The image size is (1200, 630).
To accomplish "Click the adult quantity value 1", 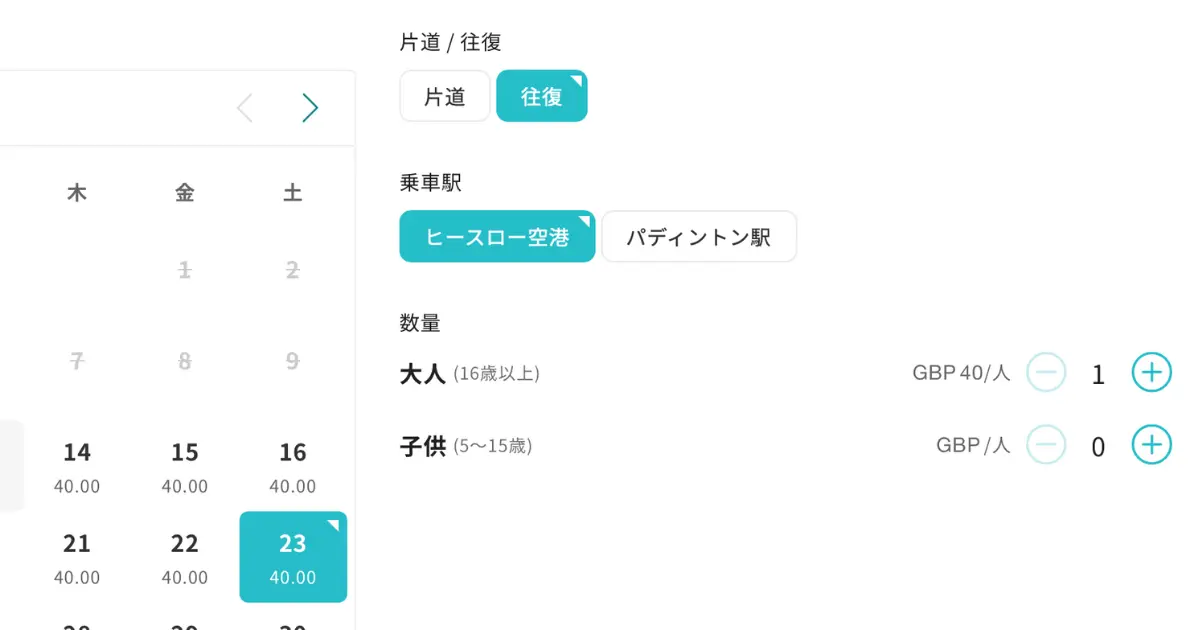I will pos(1098,375).
